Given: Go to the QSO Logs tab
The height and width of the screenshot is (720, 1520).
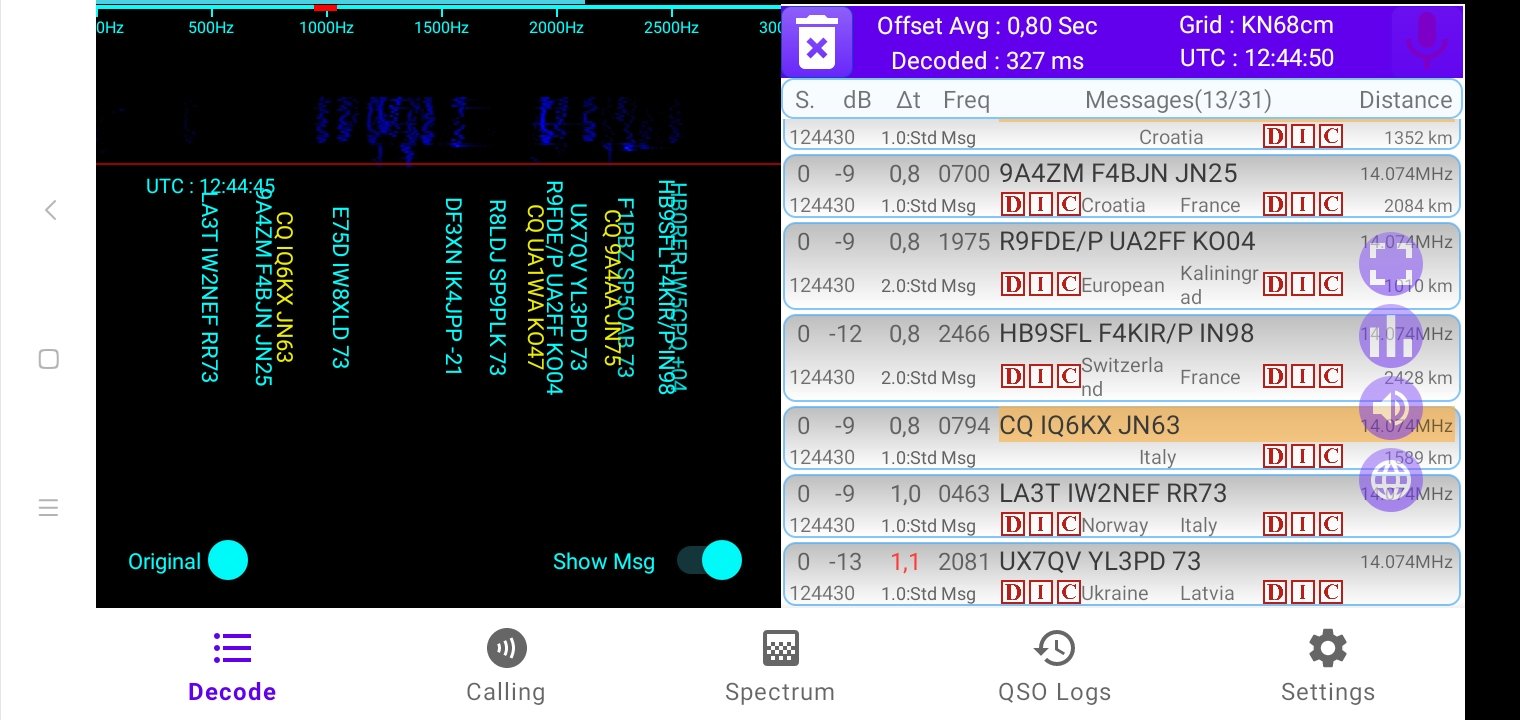Looking at the screenshot, I should 1054,666.
